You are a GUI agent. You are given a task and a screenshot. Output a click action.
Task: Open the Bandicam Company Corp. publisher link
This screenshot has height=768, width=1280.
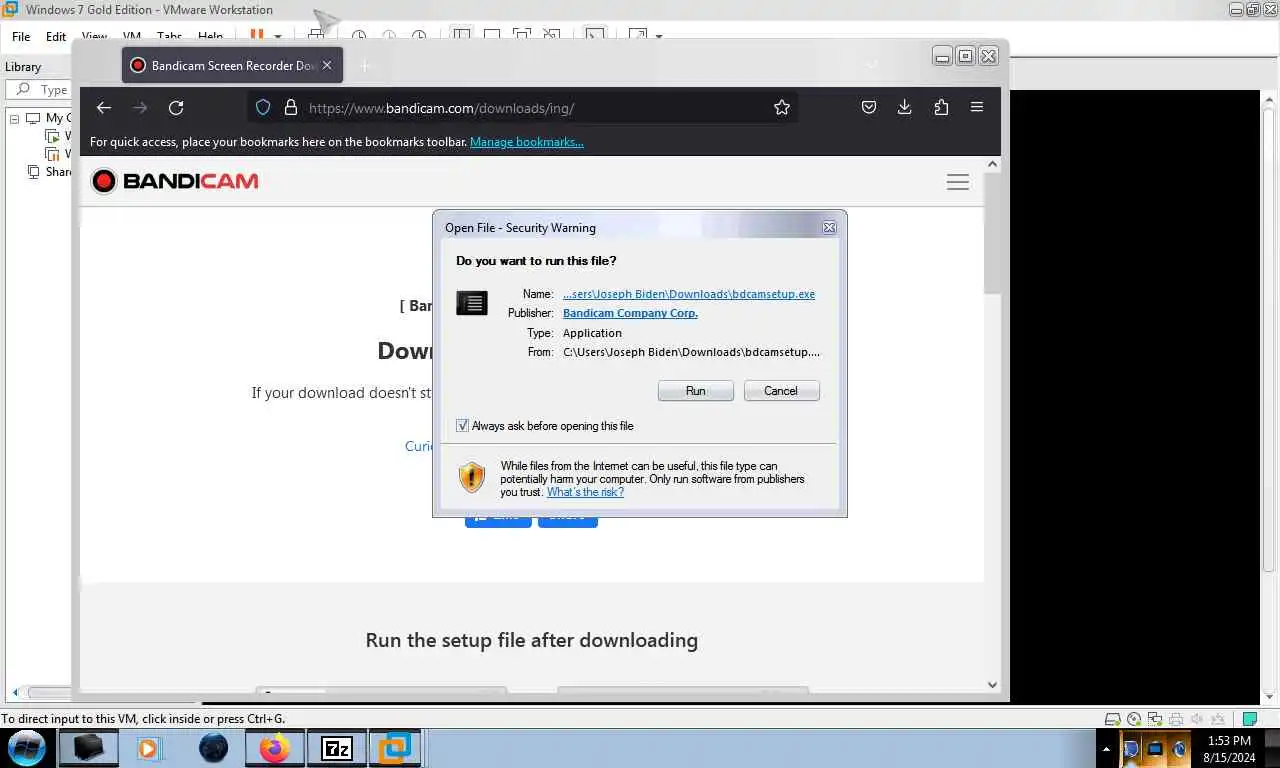(x=630, y=313)
